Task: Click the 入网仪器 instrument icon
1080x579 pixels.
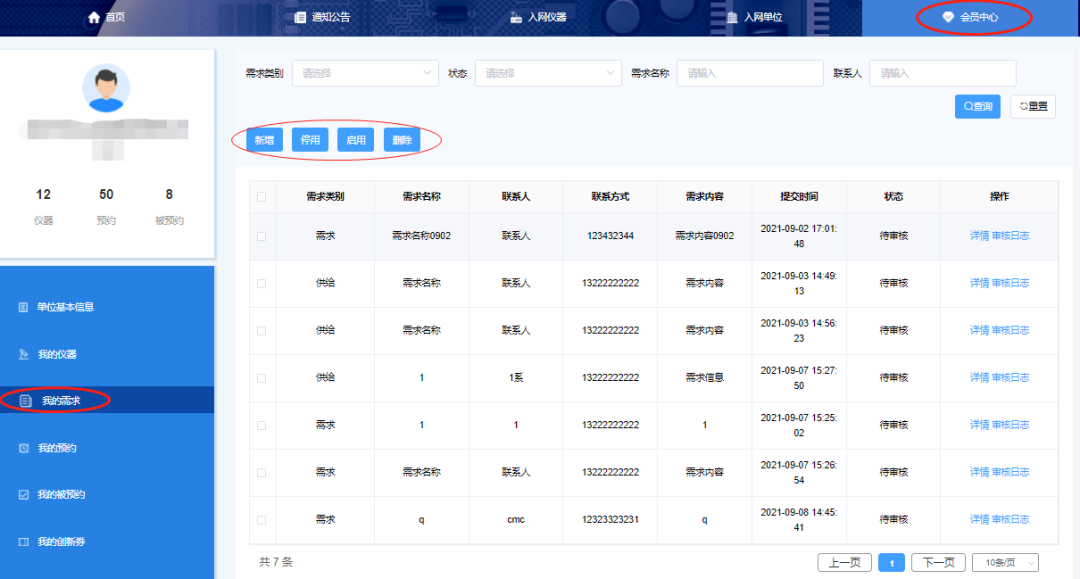Action: click(516, 17)
